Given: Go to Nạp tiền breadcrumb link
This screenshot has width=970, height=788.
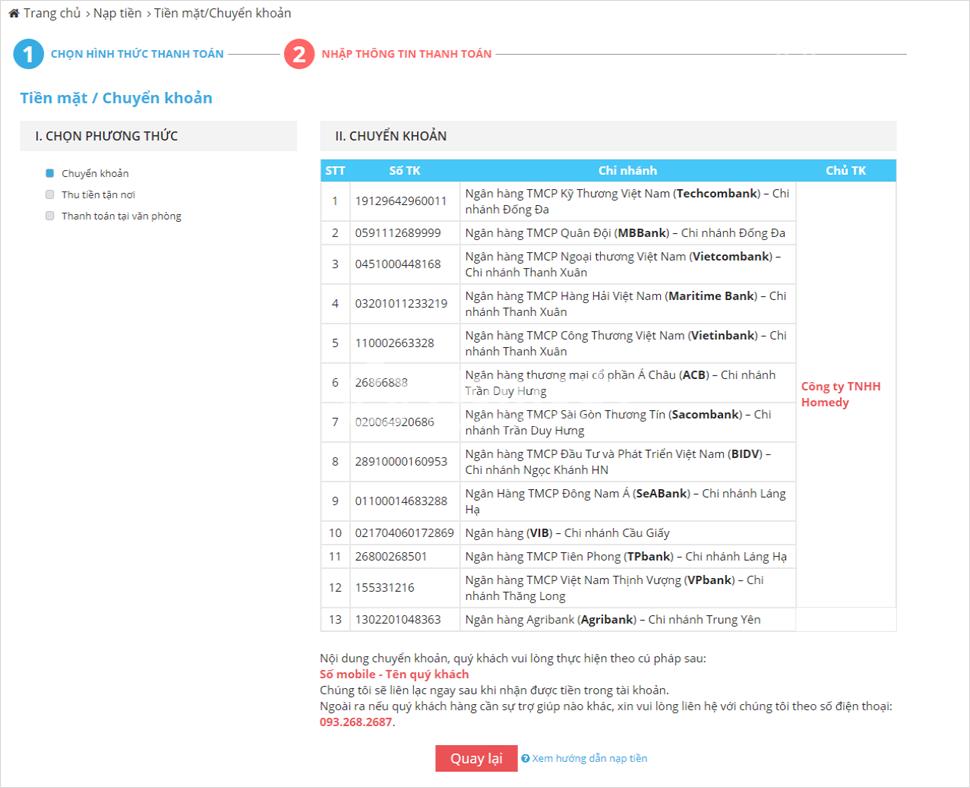Looking at the screenshot, I should (117, 13).
